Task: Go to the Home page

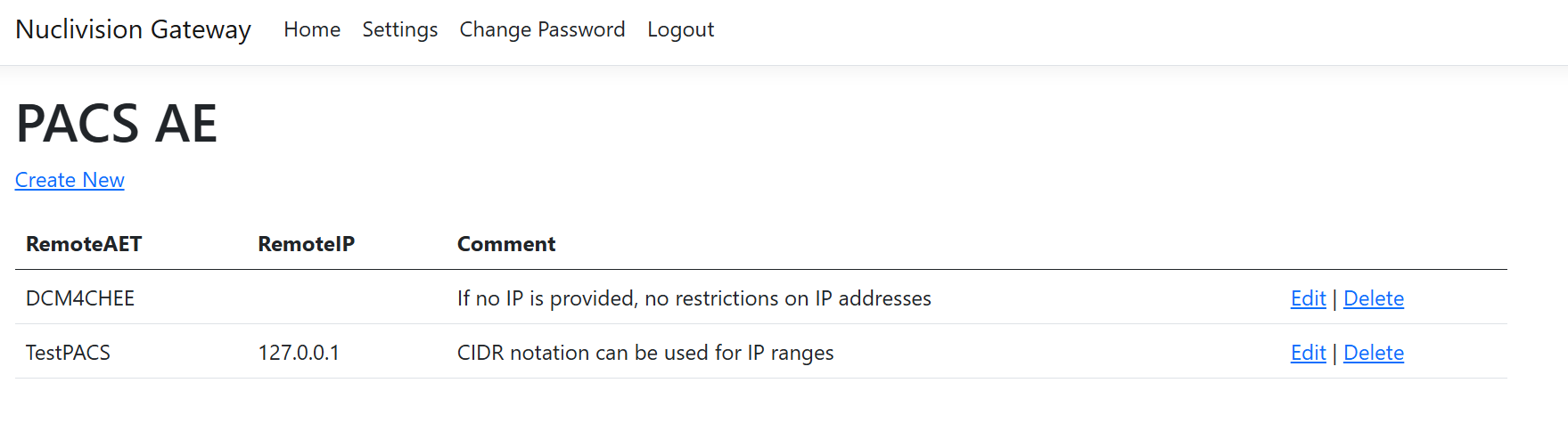Action: coord(312,29)
